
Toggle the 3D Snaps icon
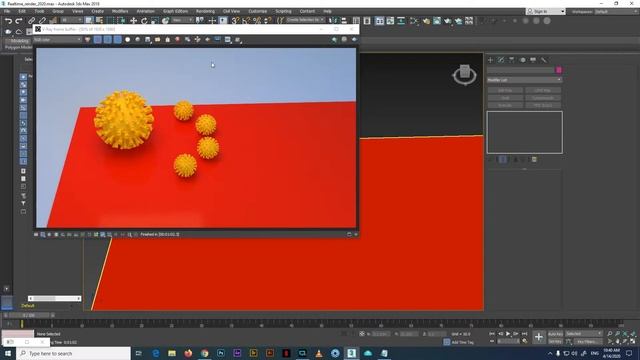[x=235, y=20]
